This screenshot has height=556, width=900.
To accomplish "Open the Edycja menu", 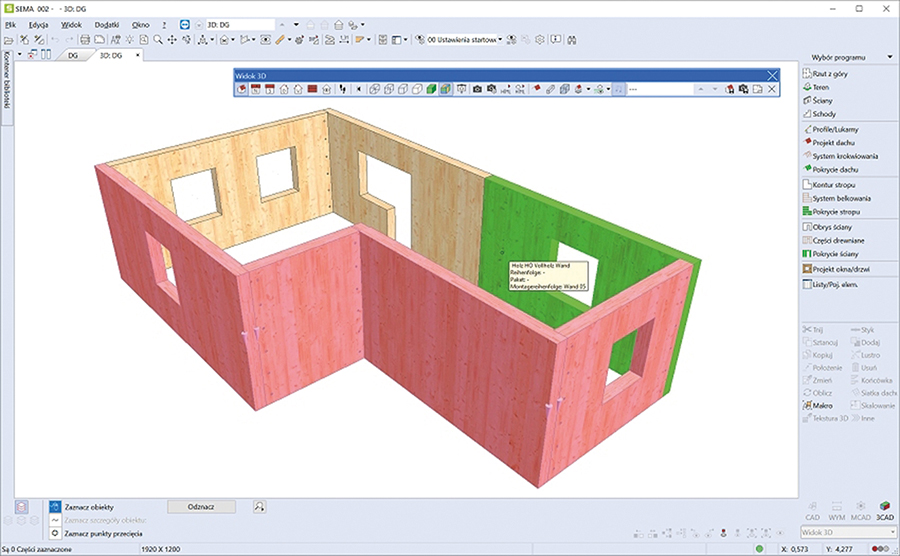I will 39,23.
